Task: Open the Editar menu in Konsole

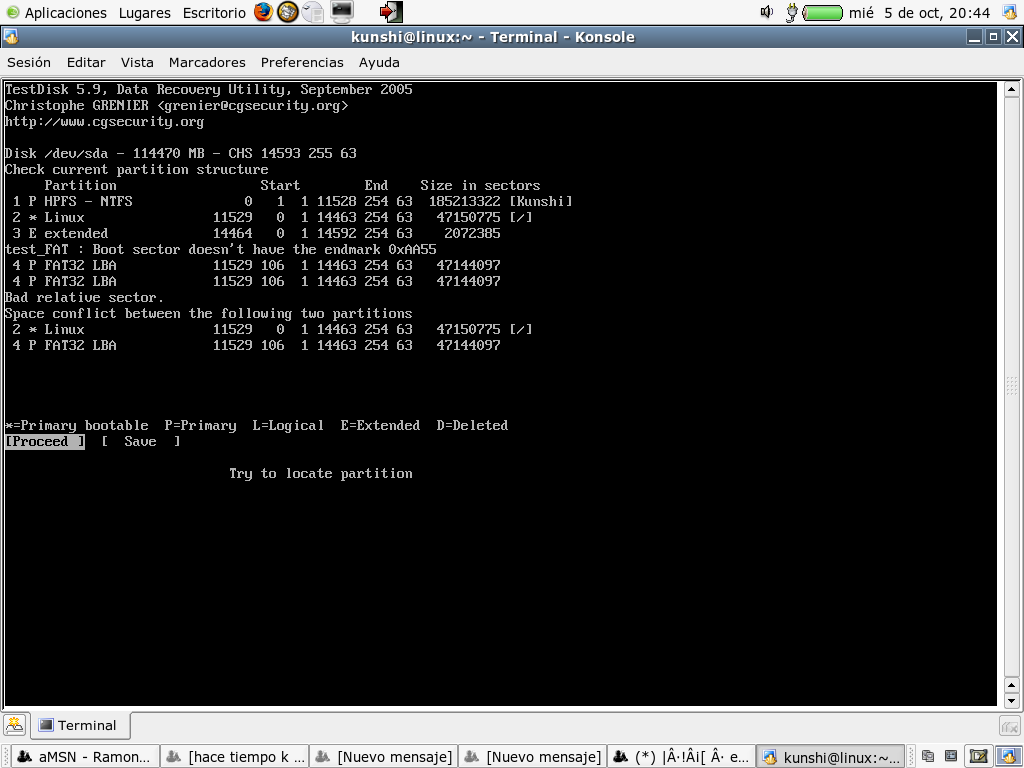Action: (x=86, y=62)
